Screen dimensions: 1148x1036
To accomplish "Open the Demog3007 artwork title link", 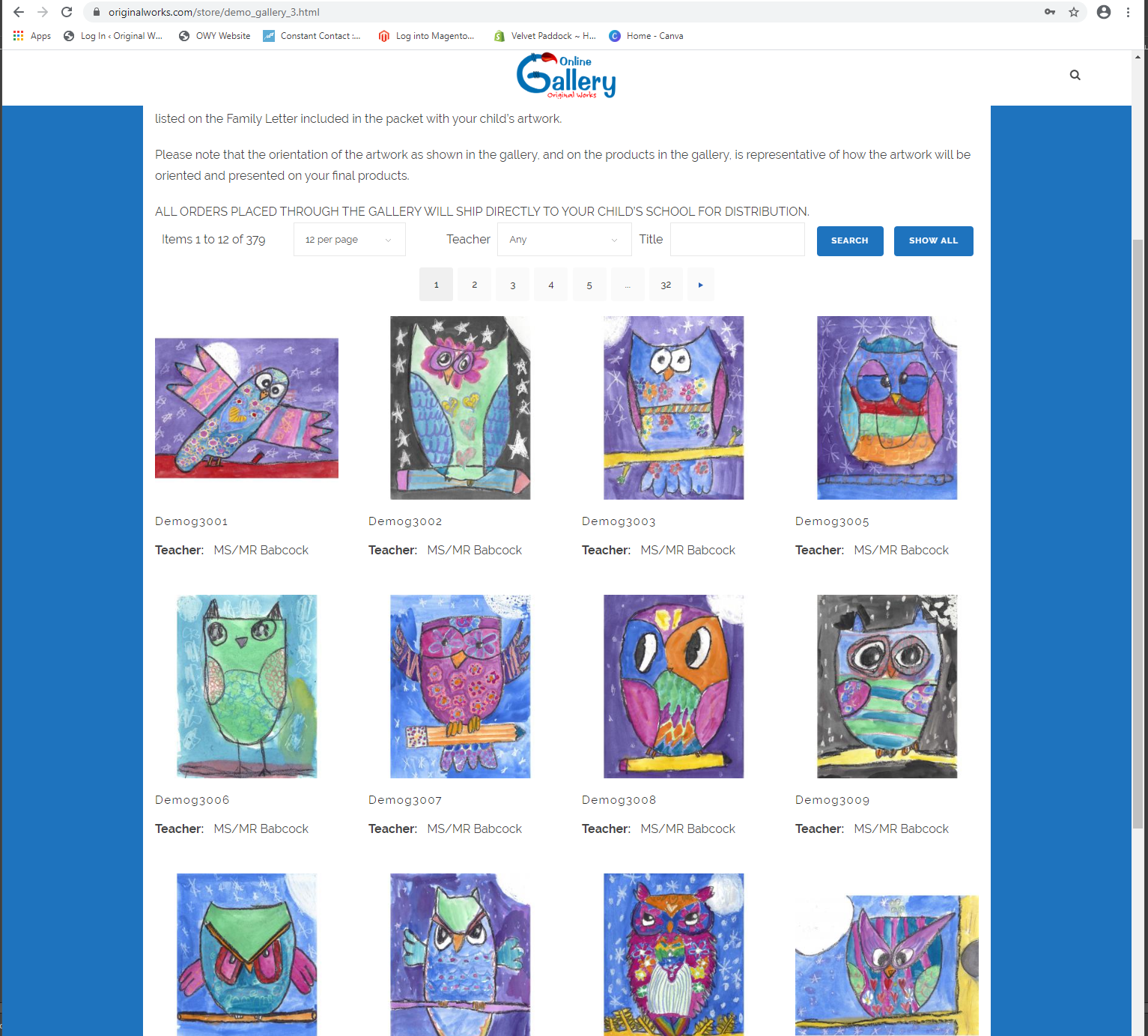I will 405,800.
